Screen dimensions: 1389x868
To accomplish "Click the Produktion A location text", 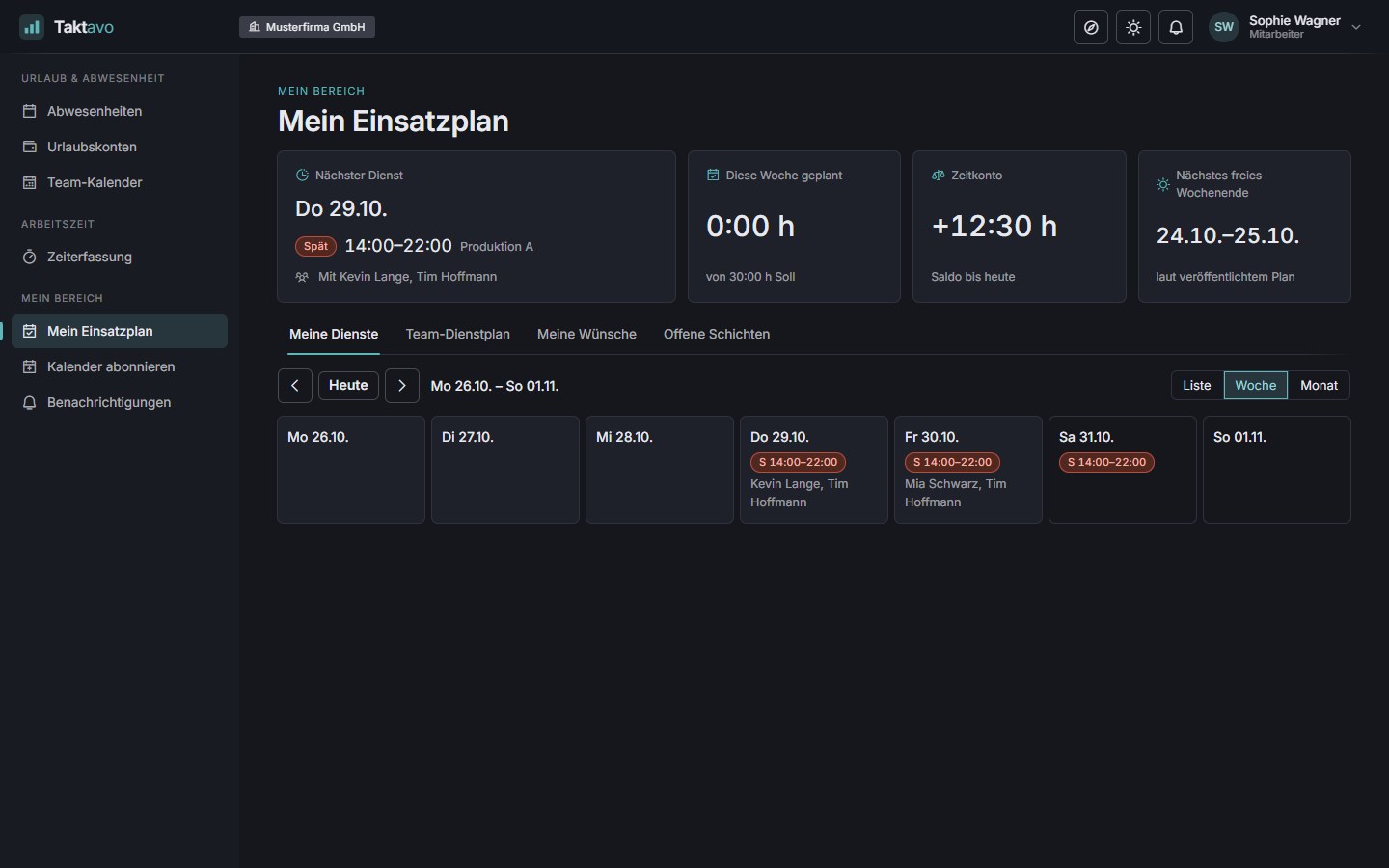I will point(497,247).
